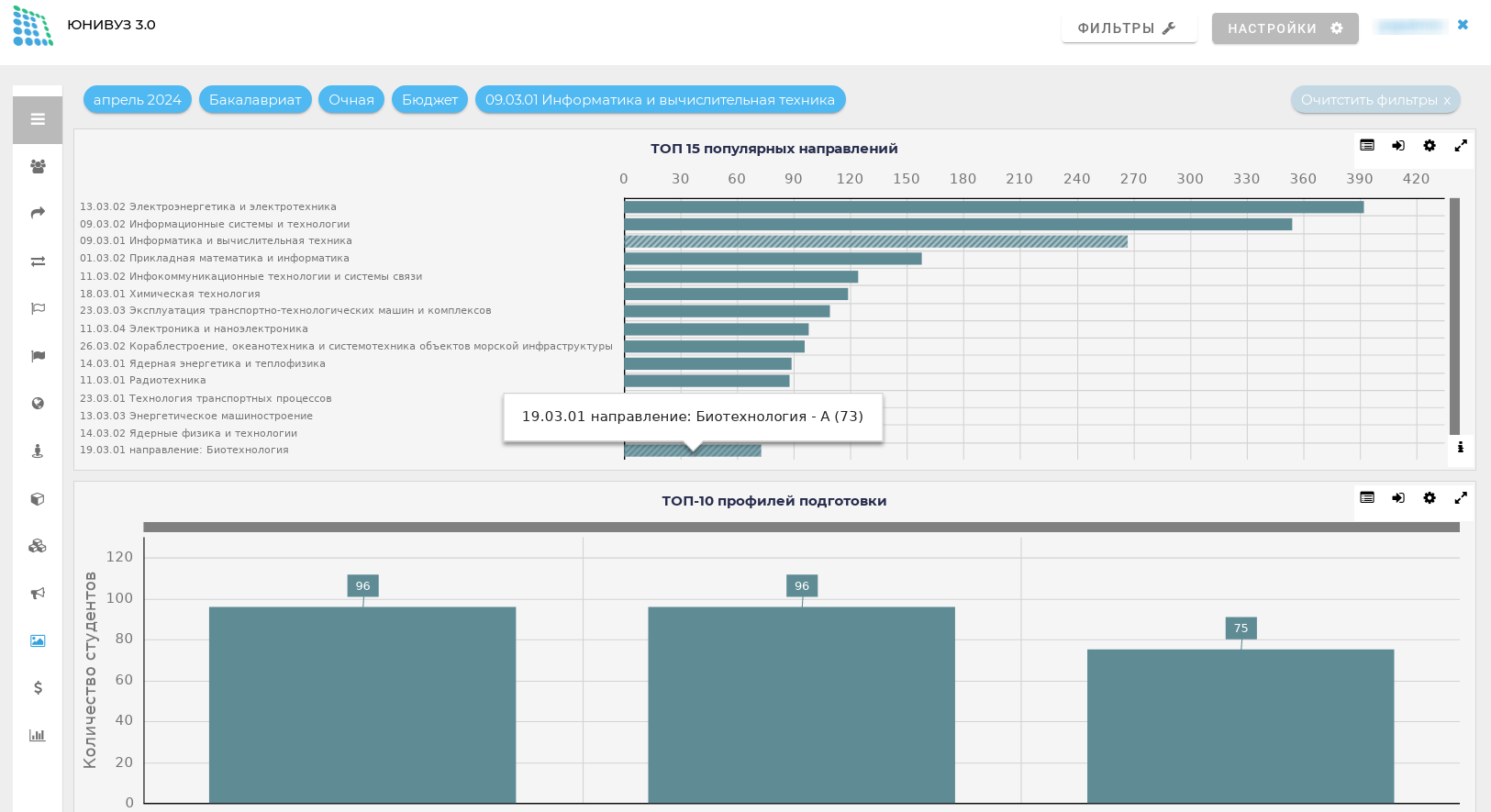This screenshot has height=812, width=1491.
Task: Open the bar chart sidebar icon
Action: pyautogui.click(x=38, y=735)
